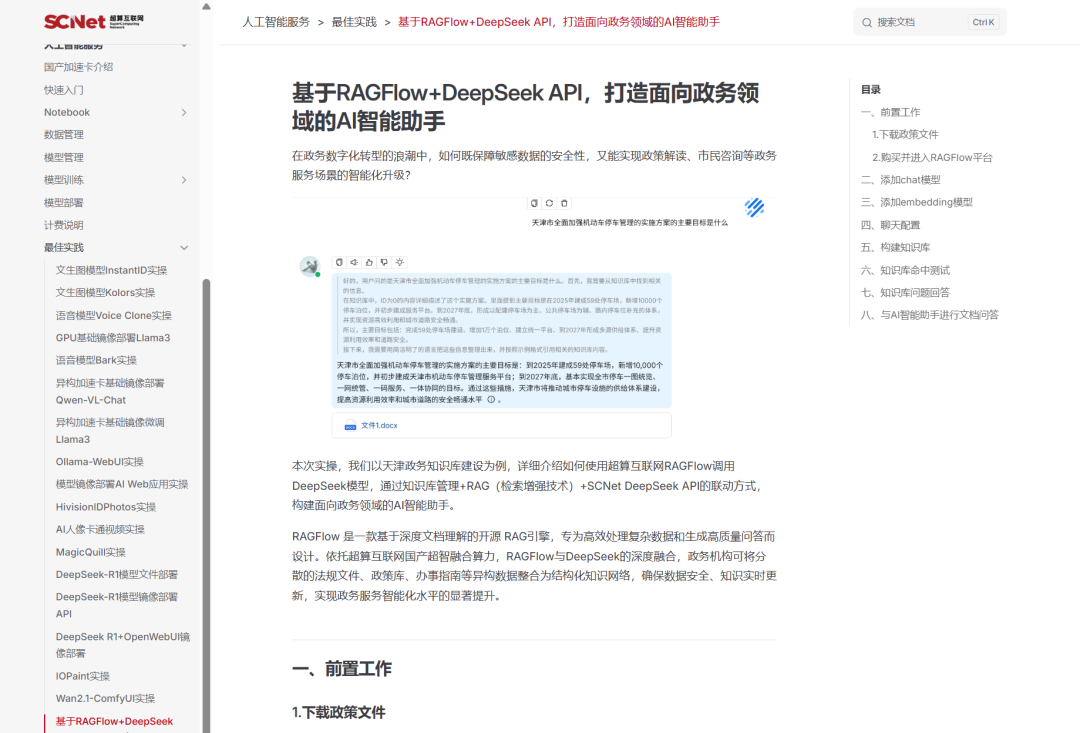Screen dimensions: 1080x733
Task: Open DeepSeek R1+OpenWebUI镜像部署 page
Action: point(123,645)
